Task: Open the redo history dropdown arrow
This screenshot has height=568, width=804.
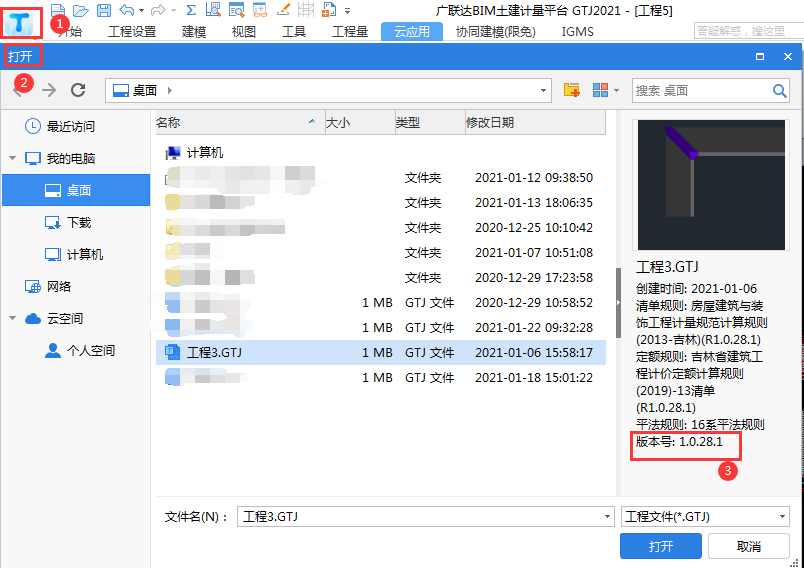Action: pos(173,10)
